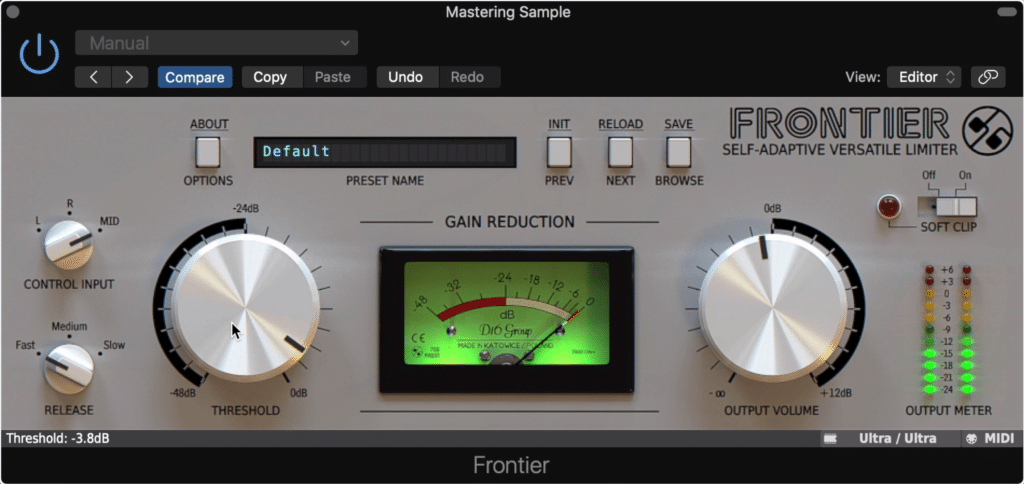
Task: Undo the last parameter change
Action: click(406, 77)
